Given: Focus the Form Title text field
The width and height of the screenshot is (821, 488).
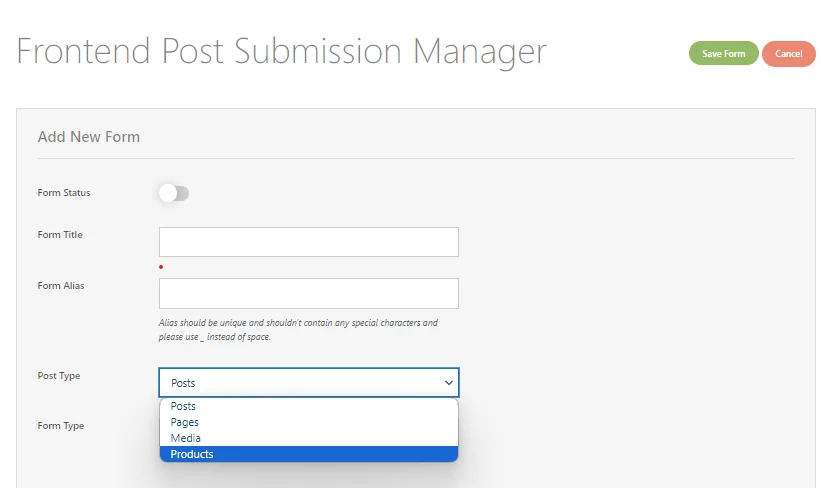Looking at the screenshot, I should (308, 242).
